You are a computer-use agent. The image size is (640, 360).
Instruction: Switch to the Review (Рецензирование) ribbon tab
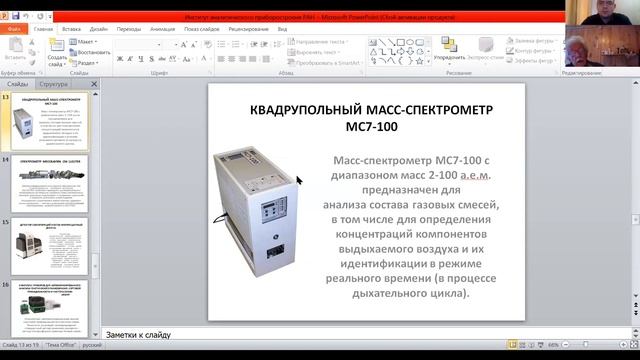point(249,29)
